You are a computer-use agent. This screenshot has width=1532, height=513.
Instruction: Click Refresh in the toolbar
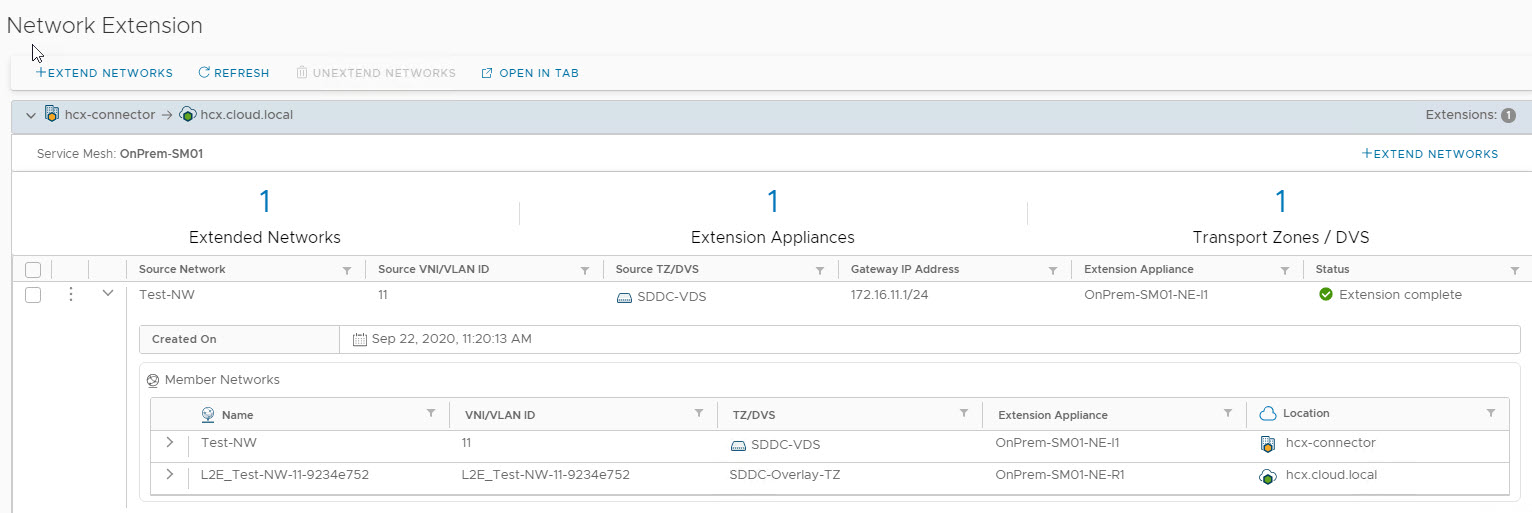pos(234,73)
